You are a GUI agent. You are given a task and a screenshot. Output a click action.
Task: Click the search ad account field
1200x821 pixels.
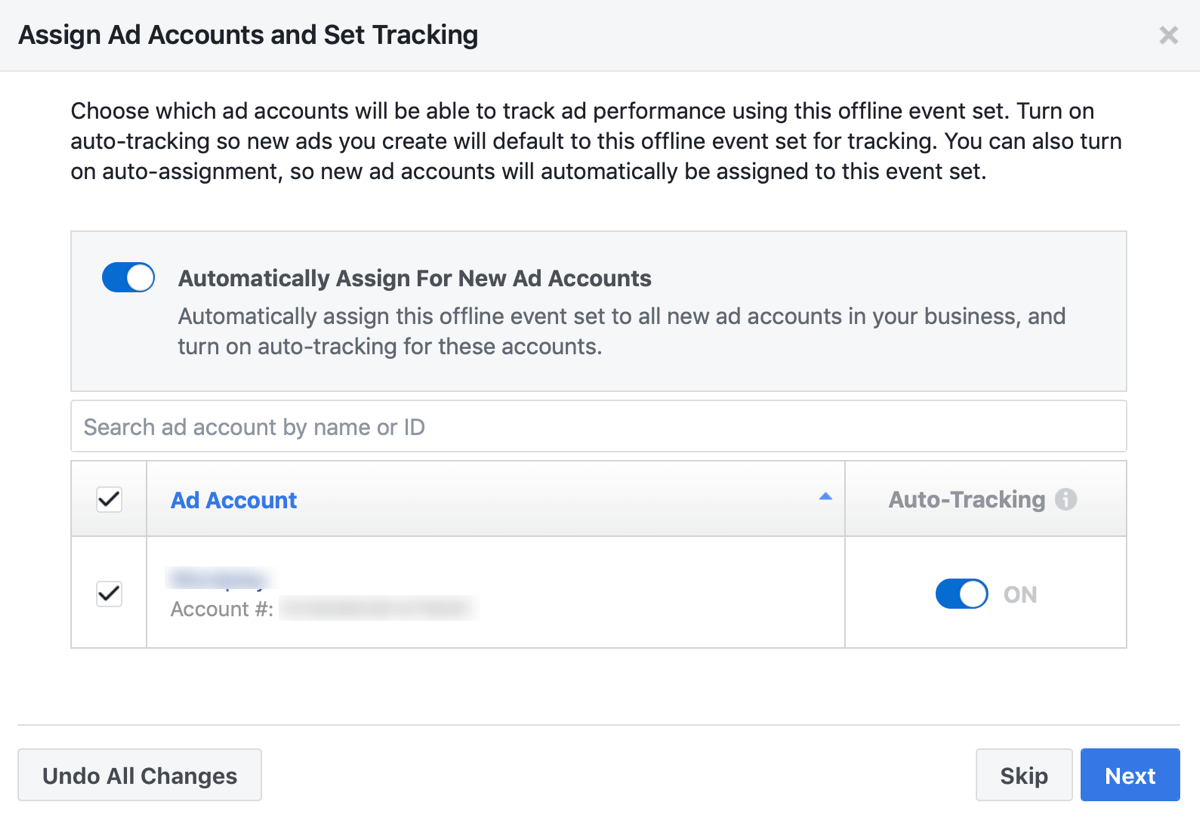(x=598, y=427)
